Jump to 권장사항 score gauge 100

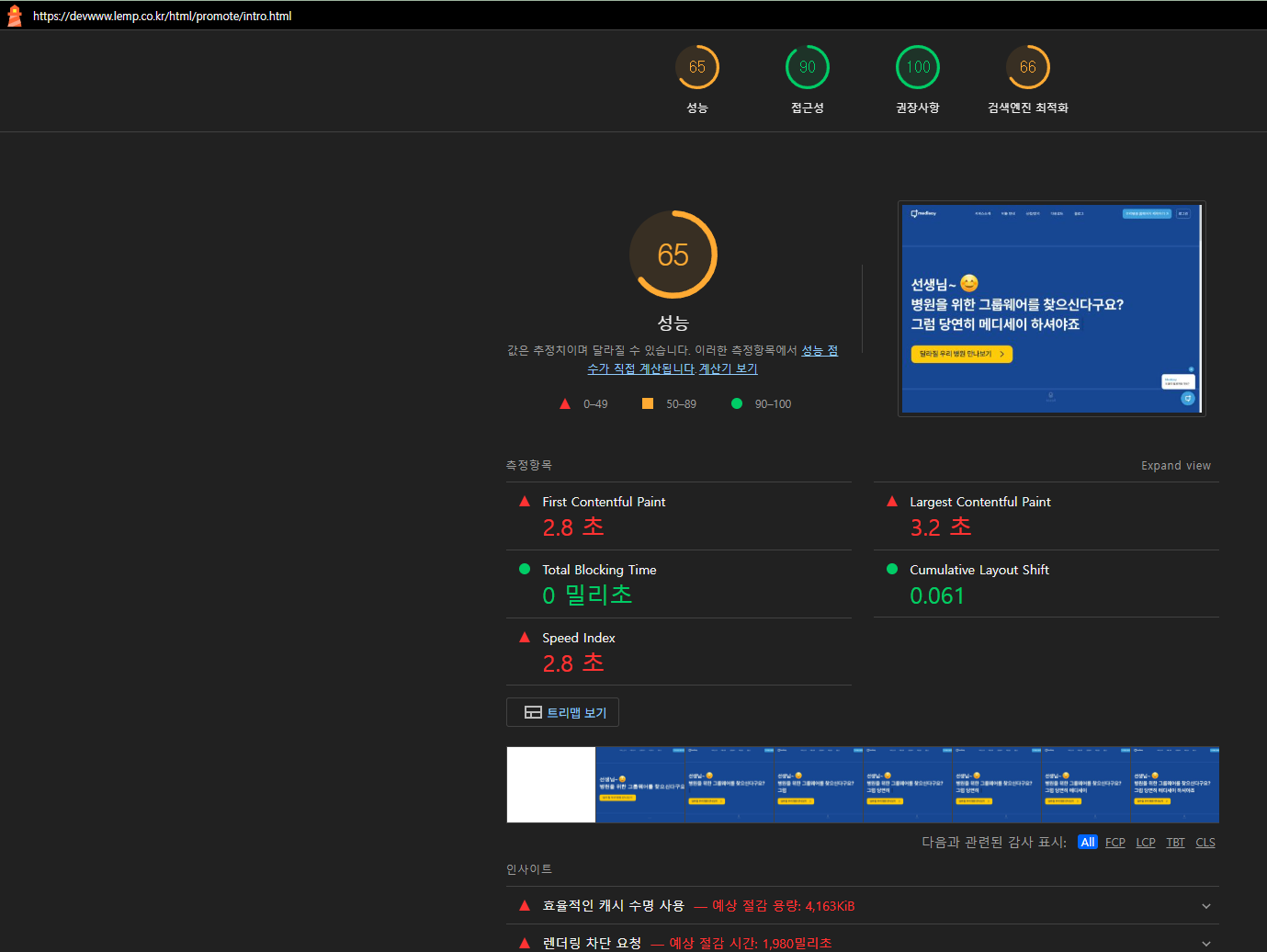tap(918, 80)
